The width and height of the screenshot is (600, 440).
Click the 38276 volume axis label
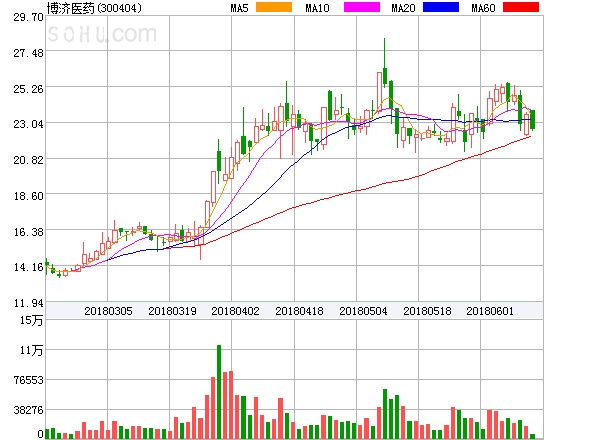click(x=29, y=410)
